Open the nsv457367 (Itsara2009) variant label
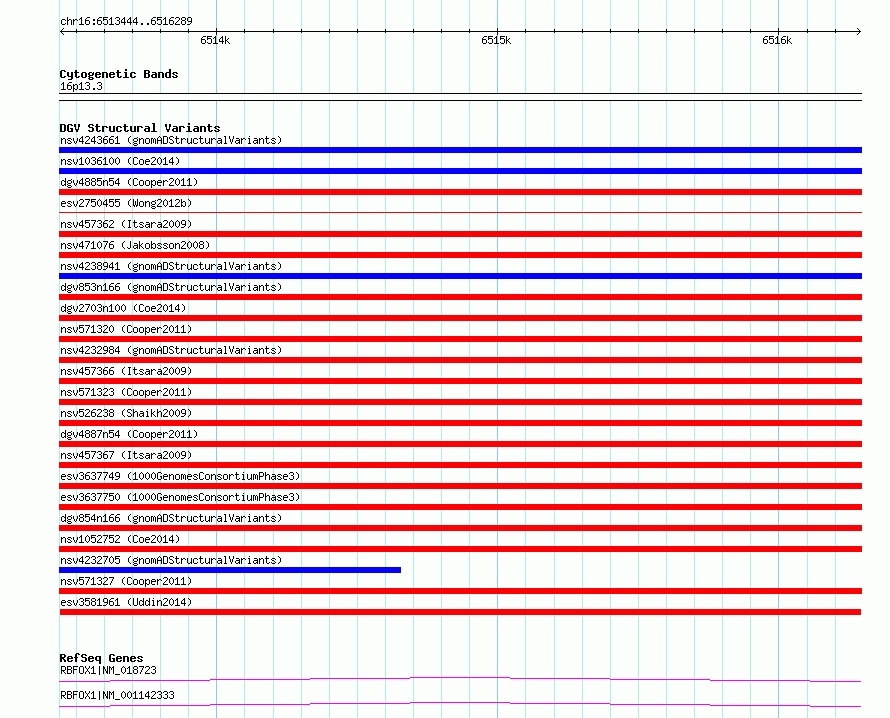 (x=126, y=455)
